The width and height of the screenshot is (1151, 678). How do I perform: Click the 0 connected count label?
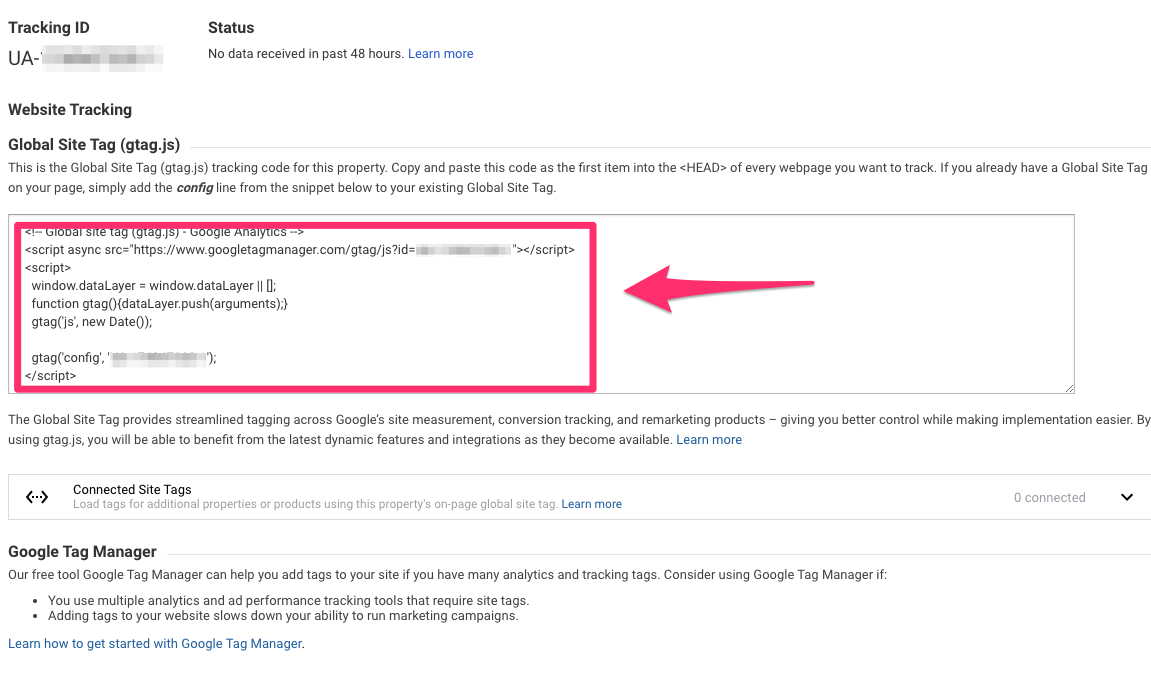tap(1049, 496)
